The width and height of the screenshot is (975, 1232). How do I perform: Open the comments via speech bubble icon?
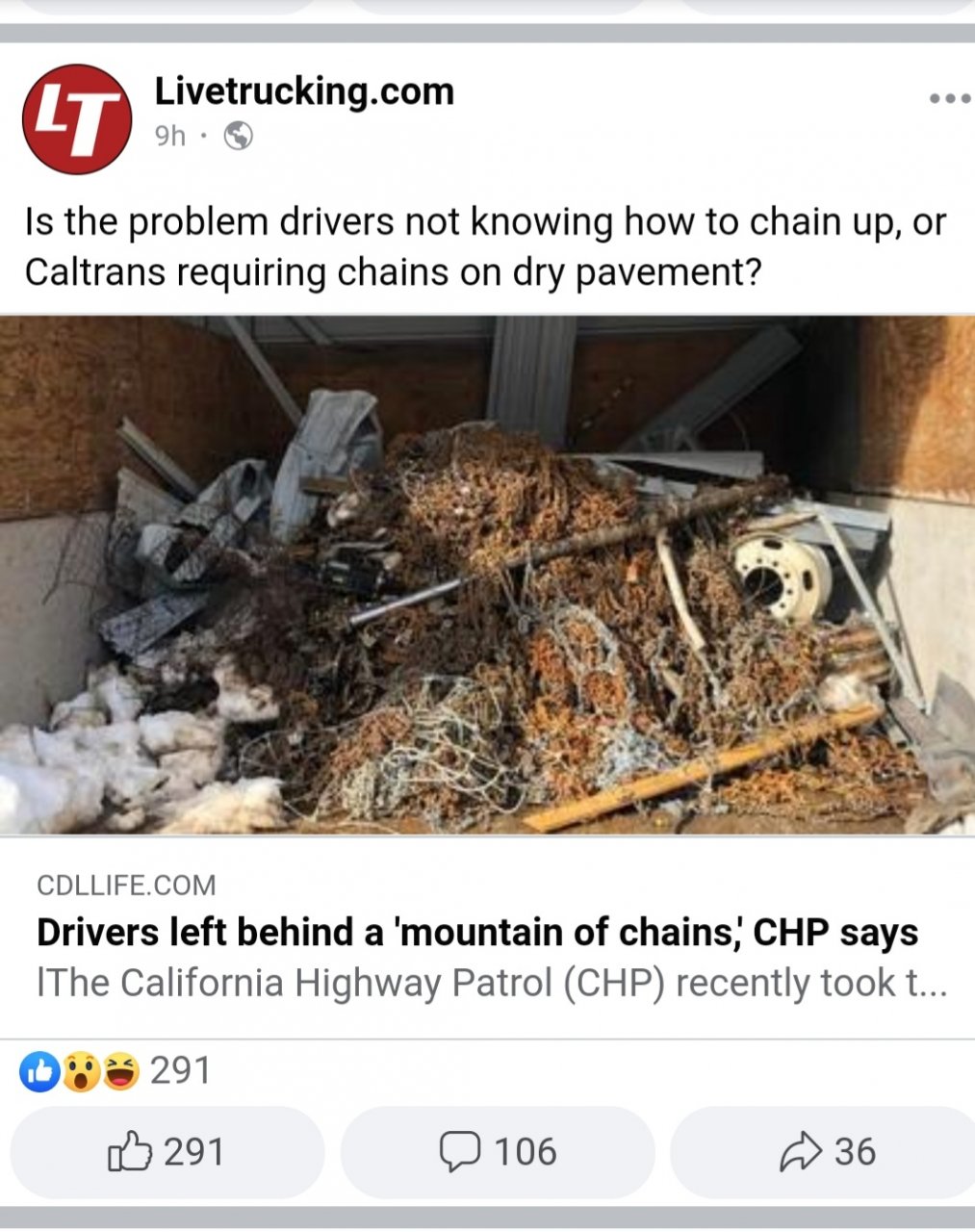click(459, 1151)
